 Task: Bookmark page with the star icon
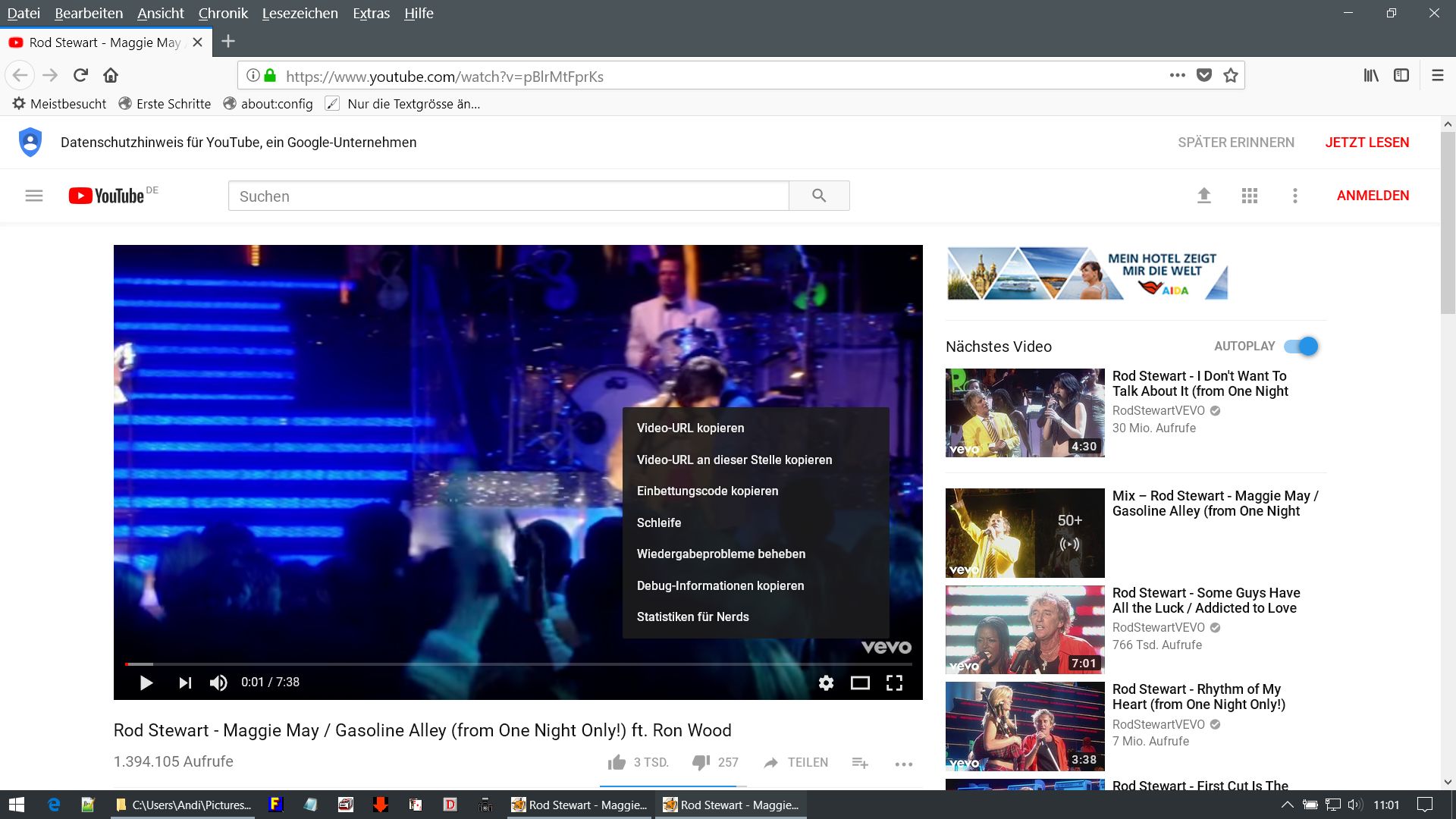click(1230, 76)
